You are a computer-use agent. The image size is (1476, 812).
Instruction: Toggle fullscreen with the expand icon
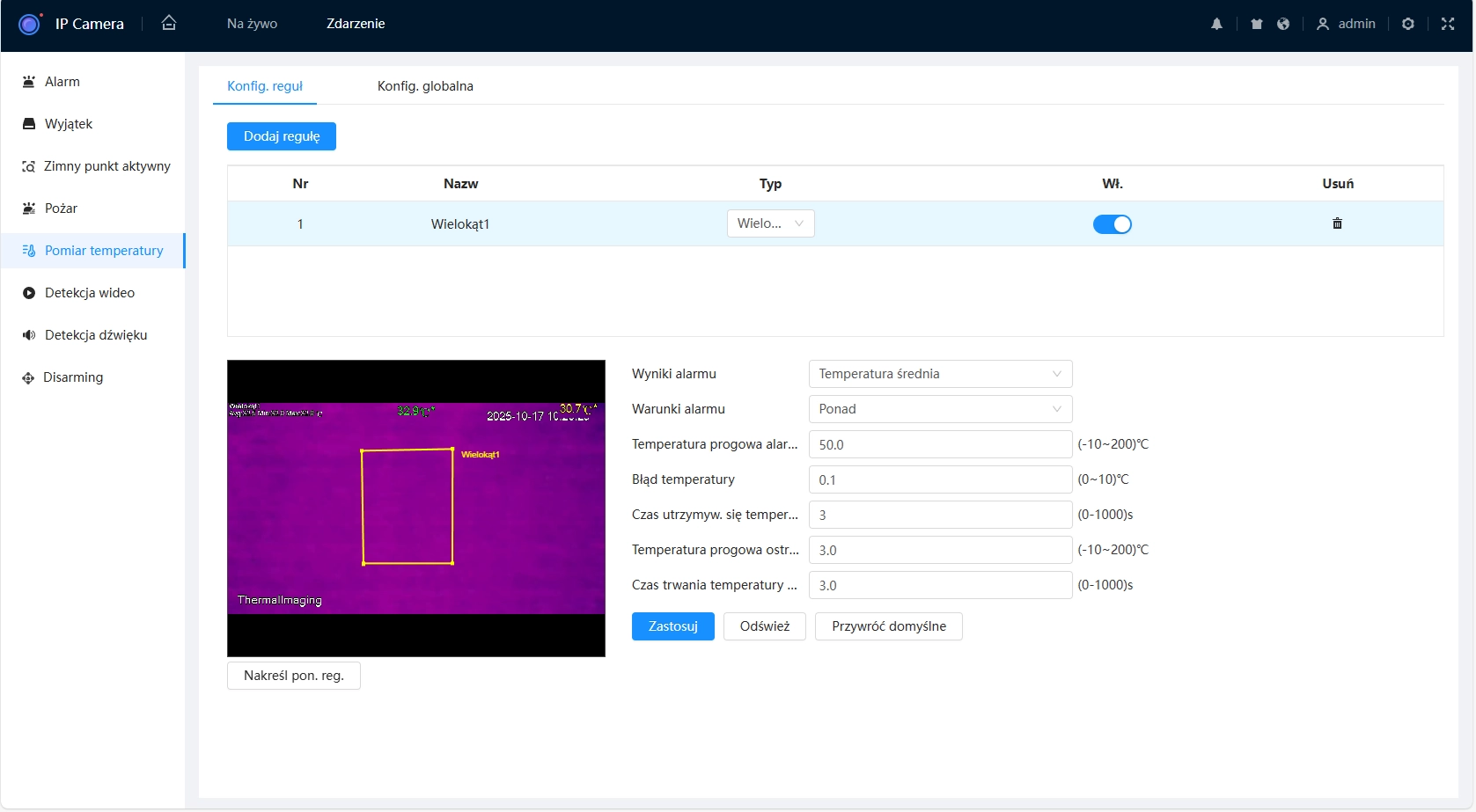(x=1447, y=24)
